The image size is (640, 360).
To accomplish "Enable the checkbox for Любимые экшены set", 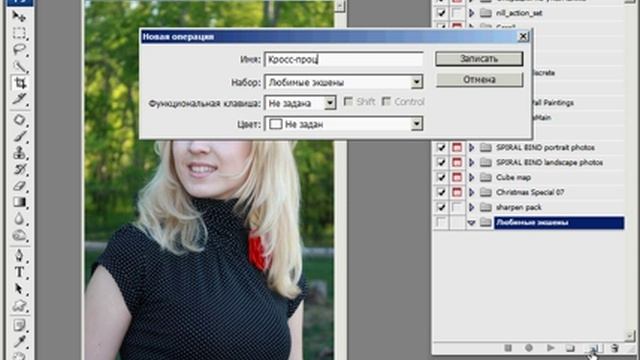I will coord(441,222).
